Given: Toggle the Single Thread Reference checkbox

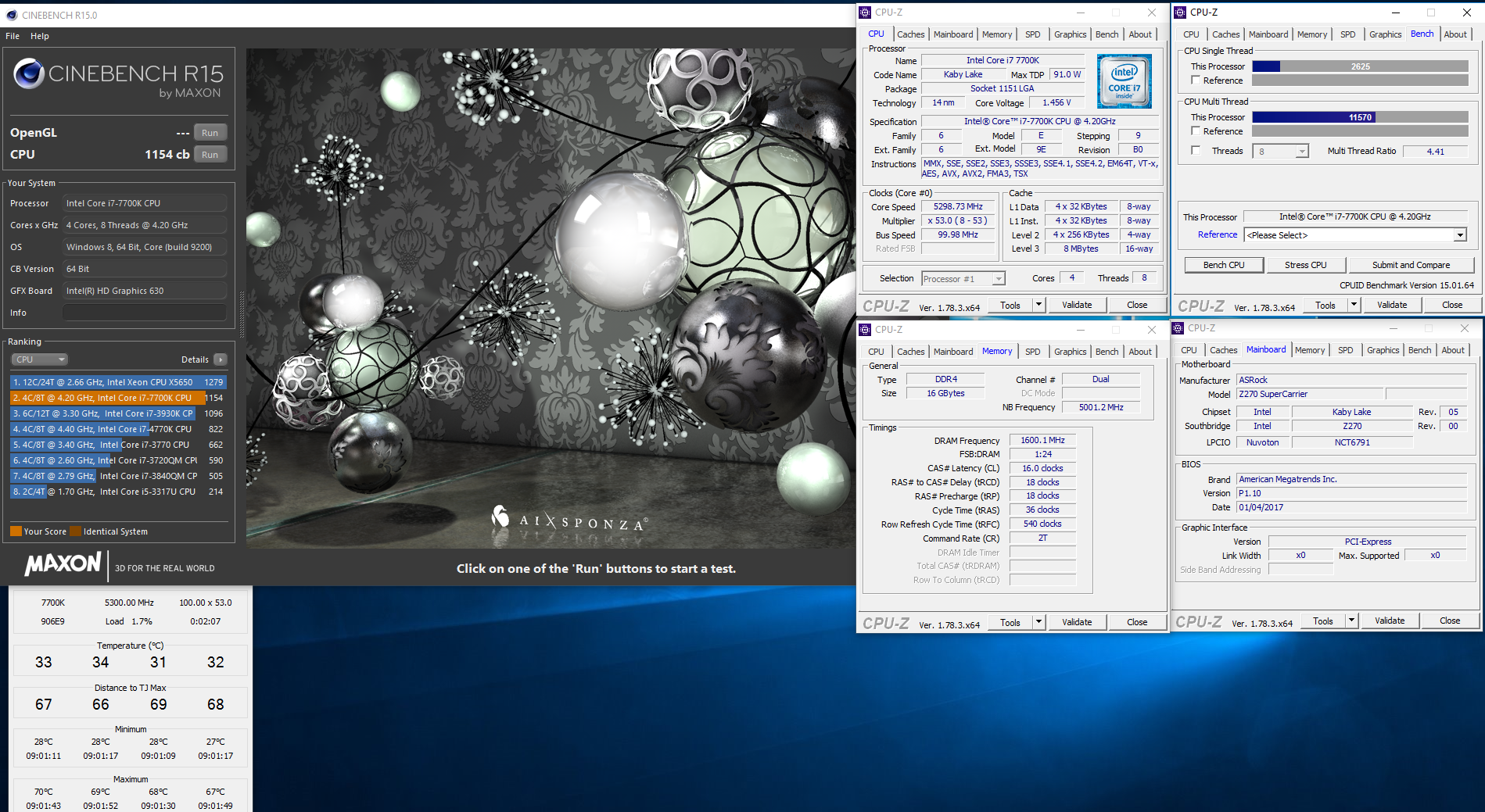Looking at the screenshot, I should [1196, 80].
